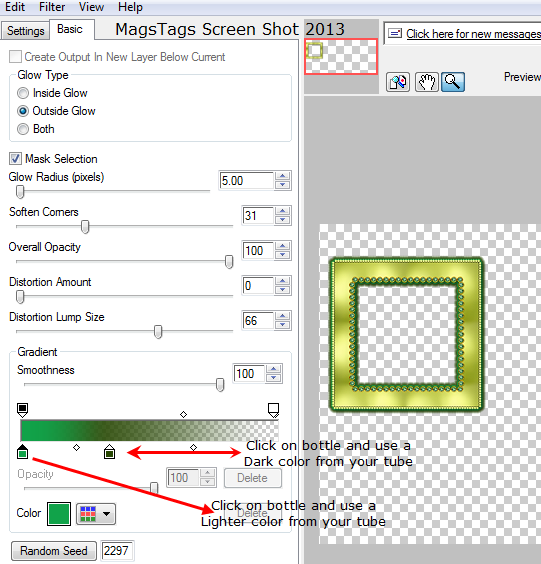Select the hand pan tool
541x564 pixels.
(x=427, y=82)
